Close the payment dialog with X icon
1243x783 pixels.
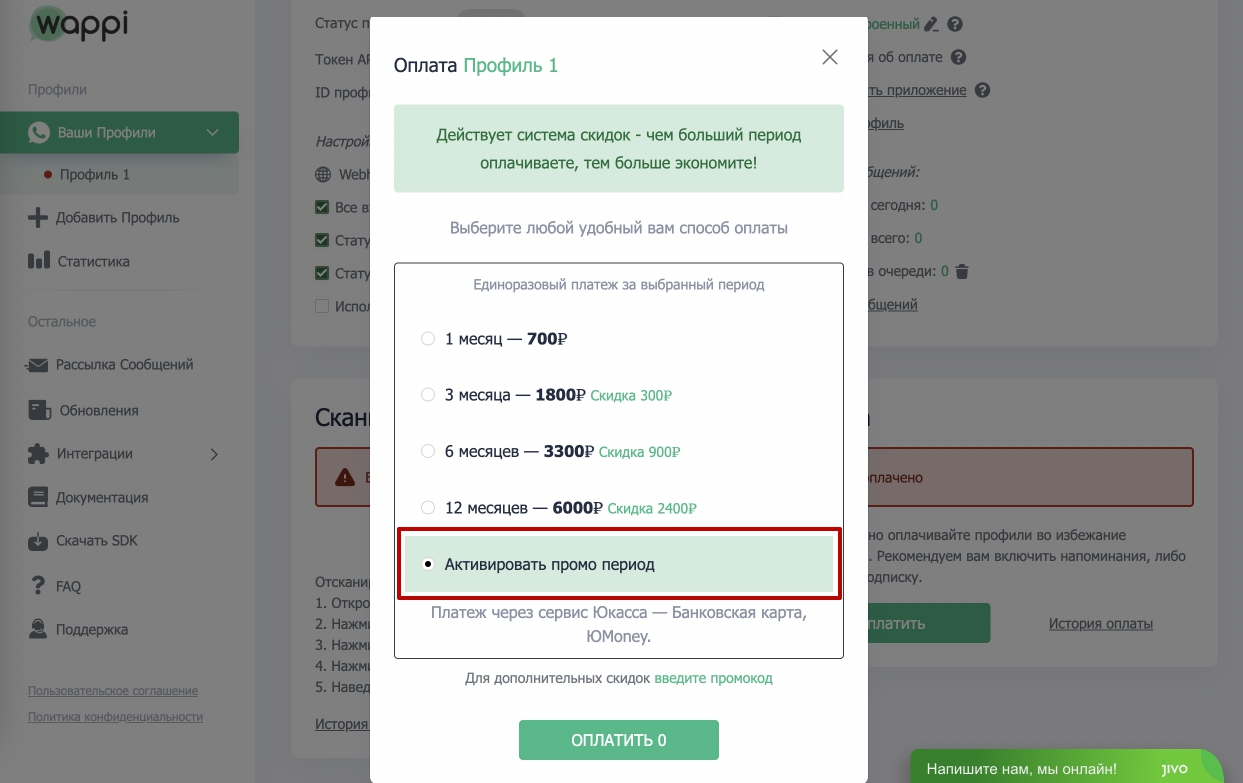(x=829, y=58)
